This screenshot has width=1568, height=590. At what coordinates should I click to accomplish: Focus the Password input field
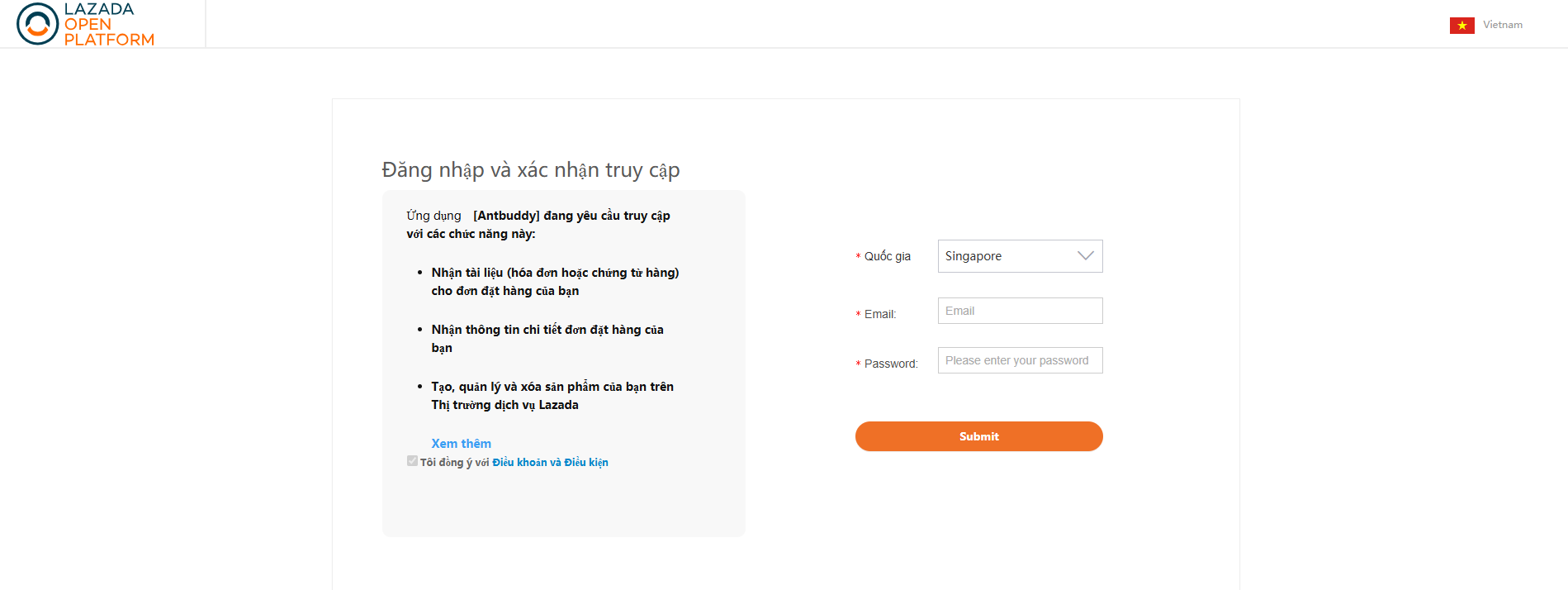[x=1020, y=360]
